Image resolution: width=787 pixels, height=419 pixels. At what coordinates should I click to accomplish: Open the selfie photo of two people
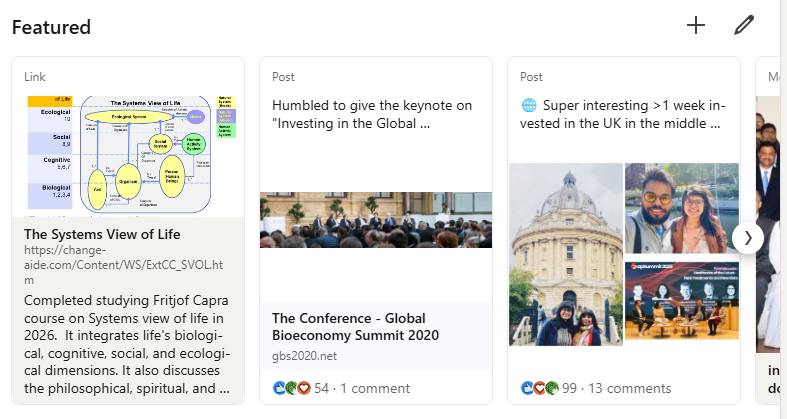[x=681, y=208]
